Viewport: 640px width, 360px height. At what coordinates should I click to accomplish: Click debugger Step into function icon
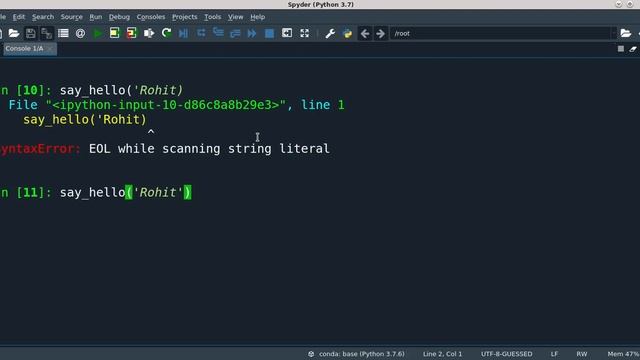point(218,33)
